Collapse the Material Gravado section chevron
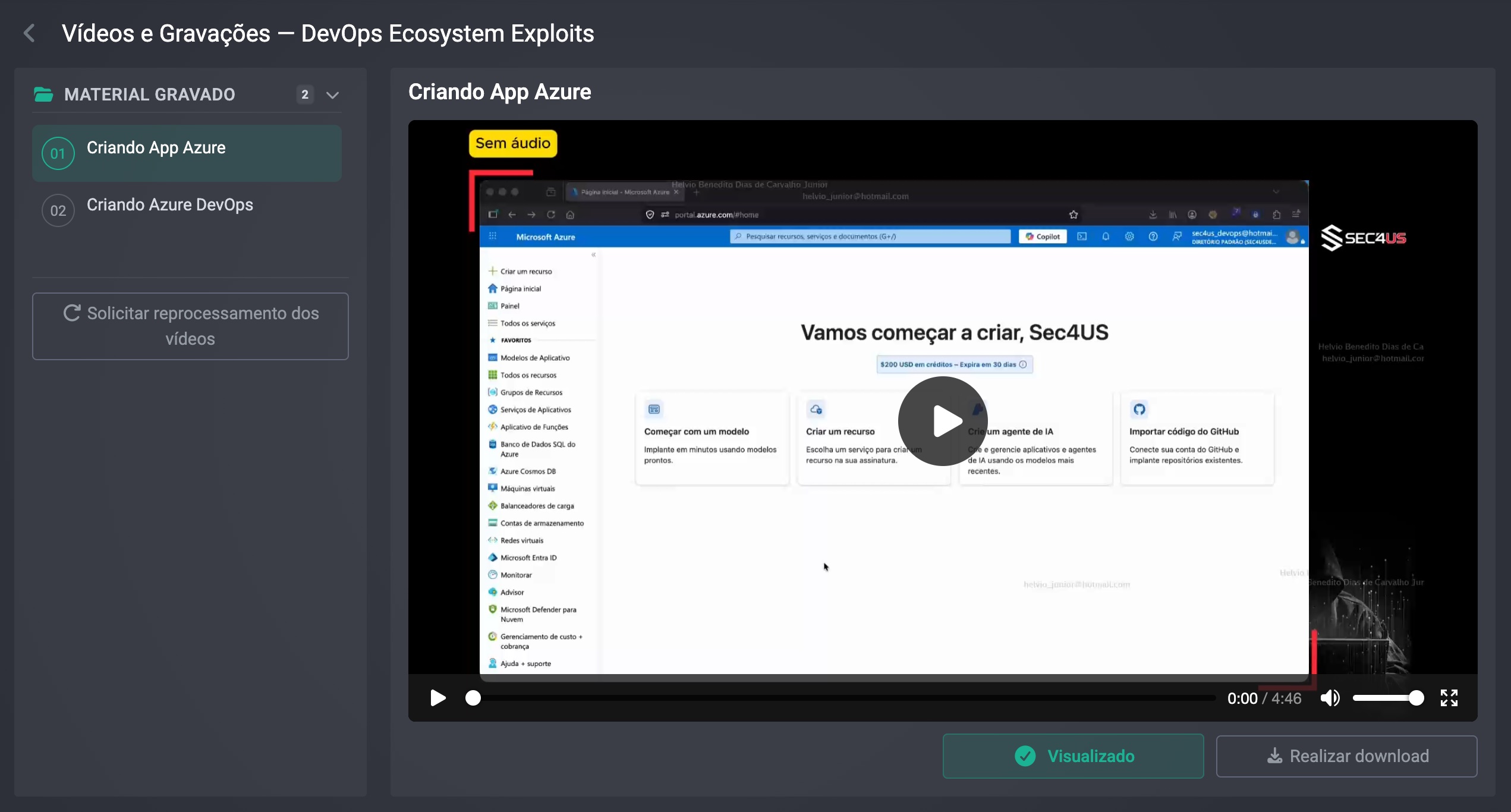 332,95
